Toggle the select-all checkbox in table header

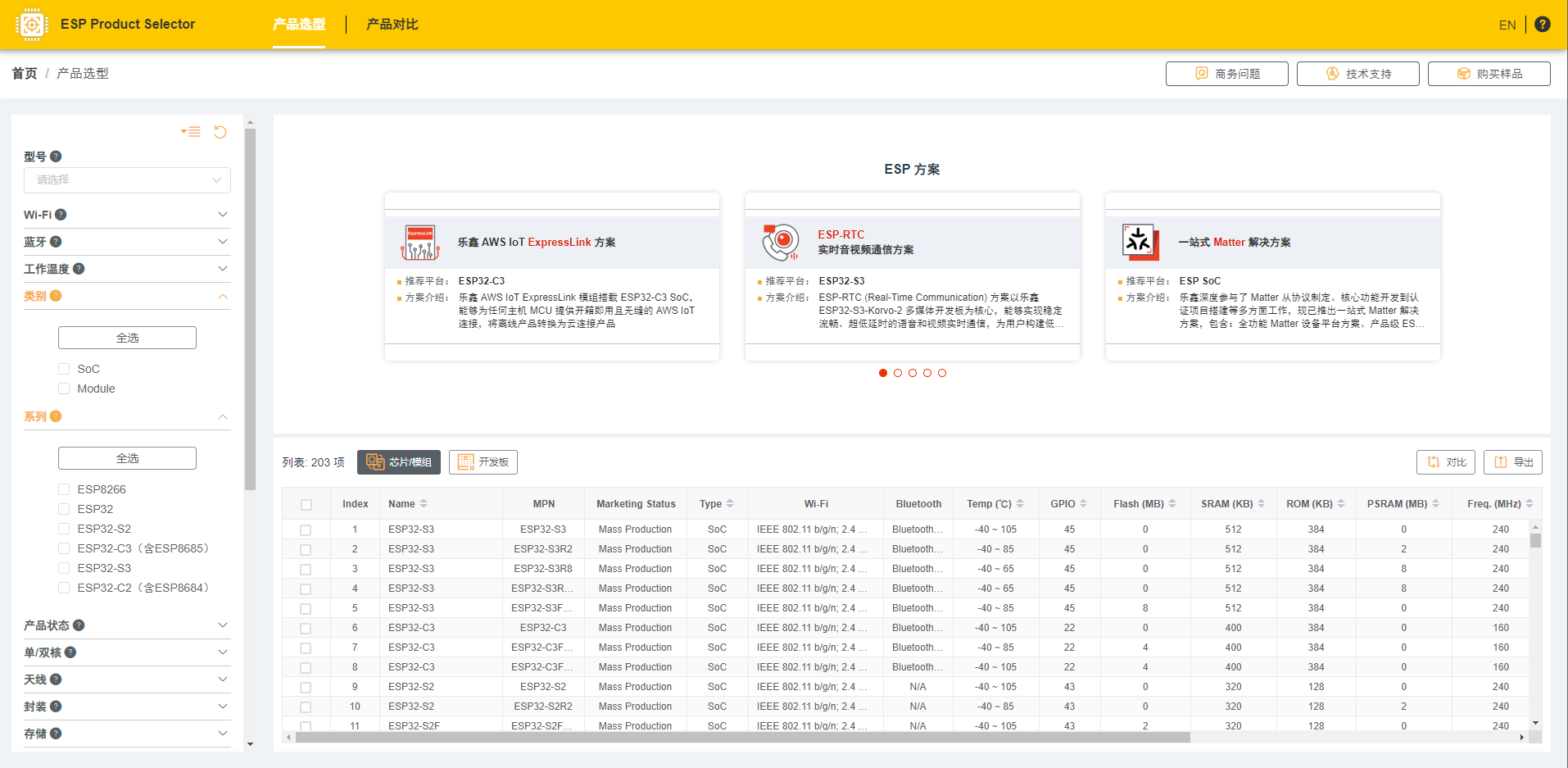306,505
